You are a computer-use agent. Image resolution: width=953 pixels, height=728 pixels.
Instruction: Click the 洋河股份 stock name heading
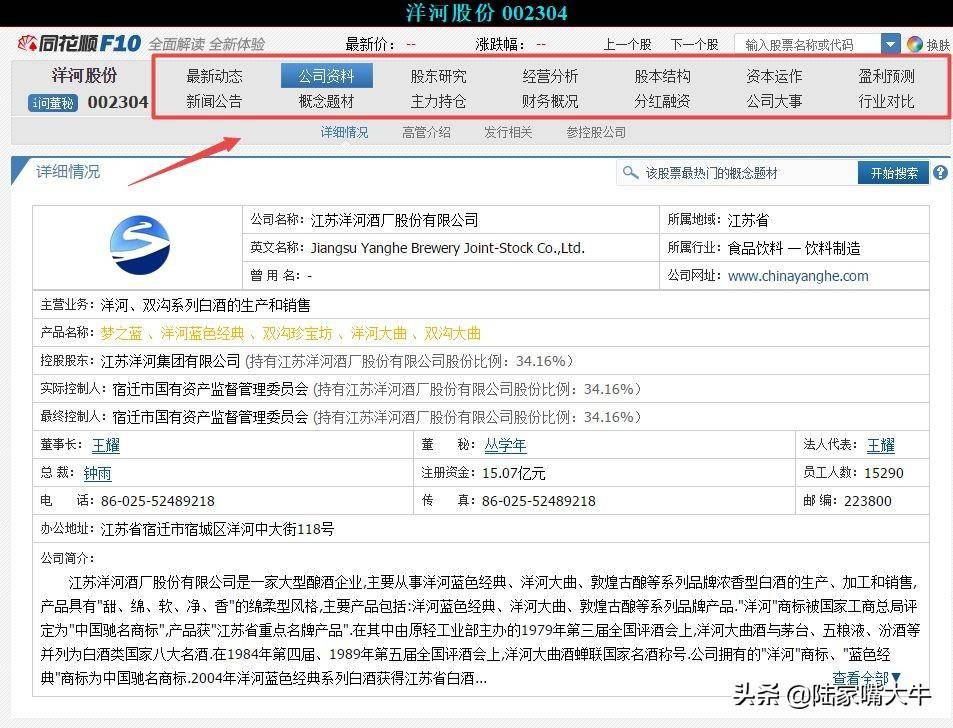point(84,75)
